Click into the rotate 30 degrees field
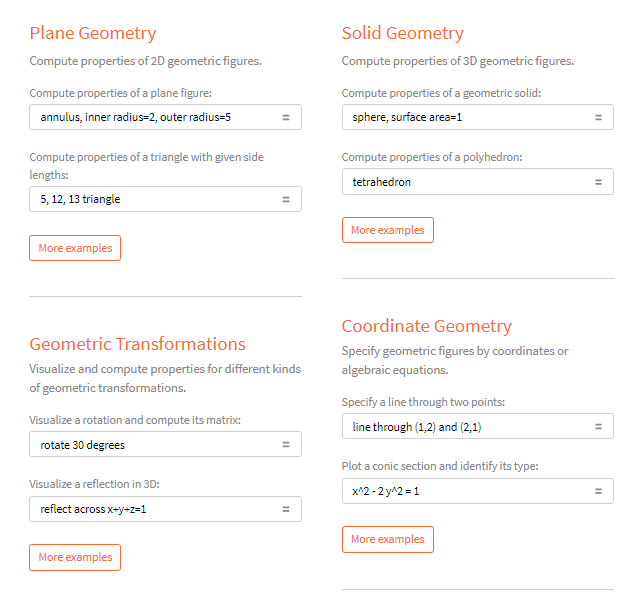Viewport: 629px width, 599px height. pyautogui.click(x=165, y=444)
